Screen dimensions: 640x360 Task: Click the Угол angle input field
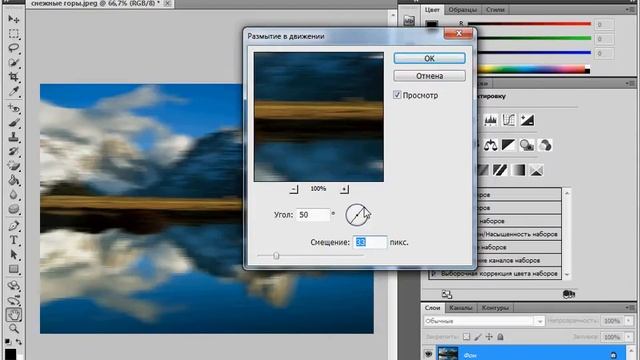coord(313,215)
